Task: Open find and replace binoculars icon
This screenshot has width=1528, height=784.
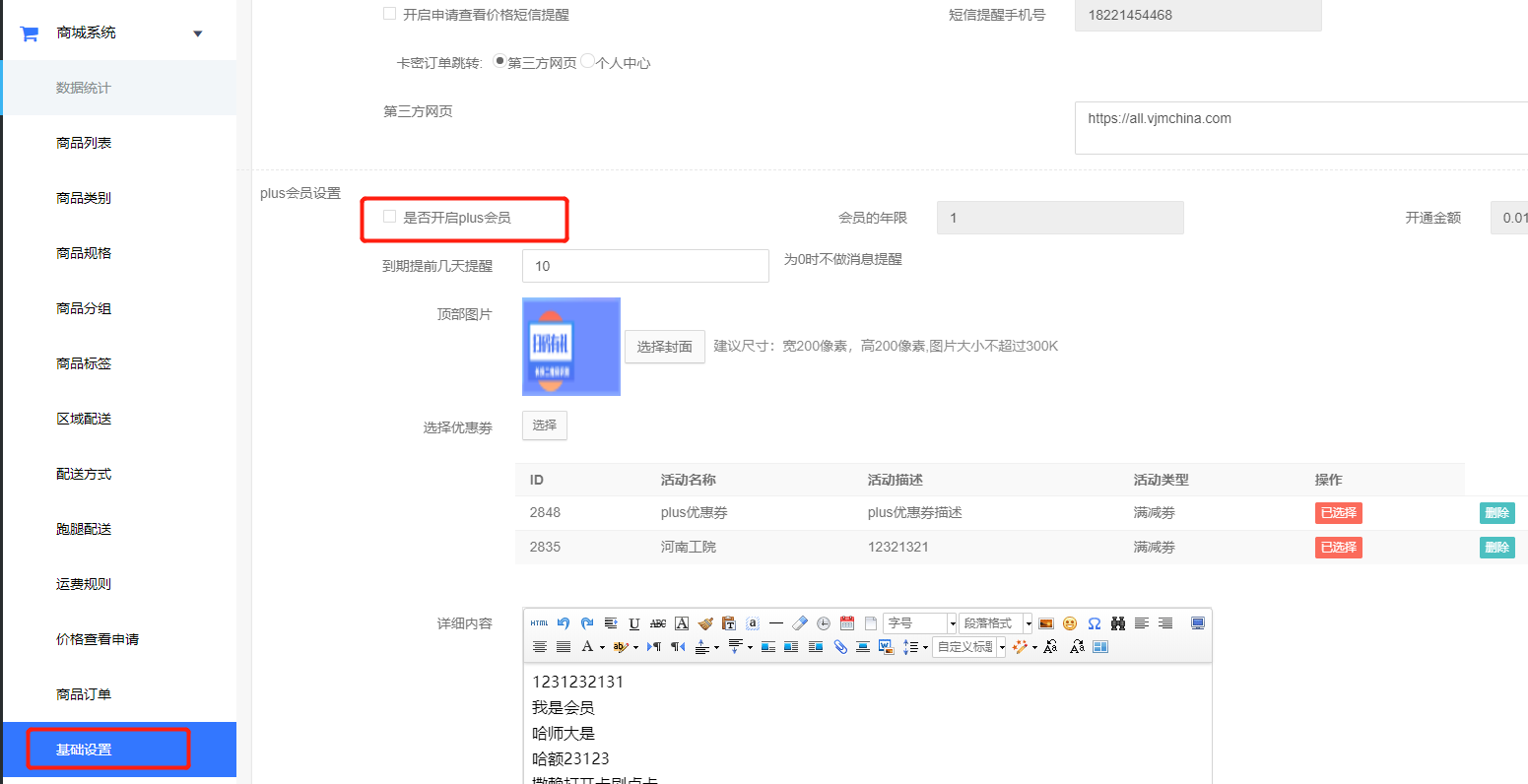Action: [x=1118, y=623]
